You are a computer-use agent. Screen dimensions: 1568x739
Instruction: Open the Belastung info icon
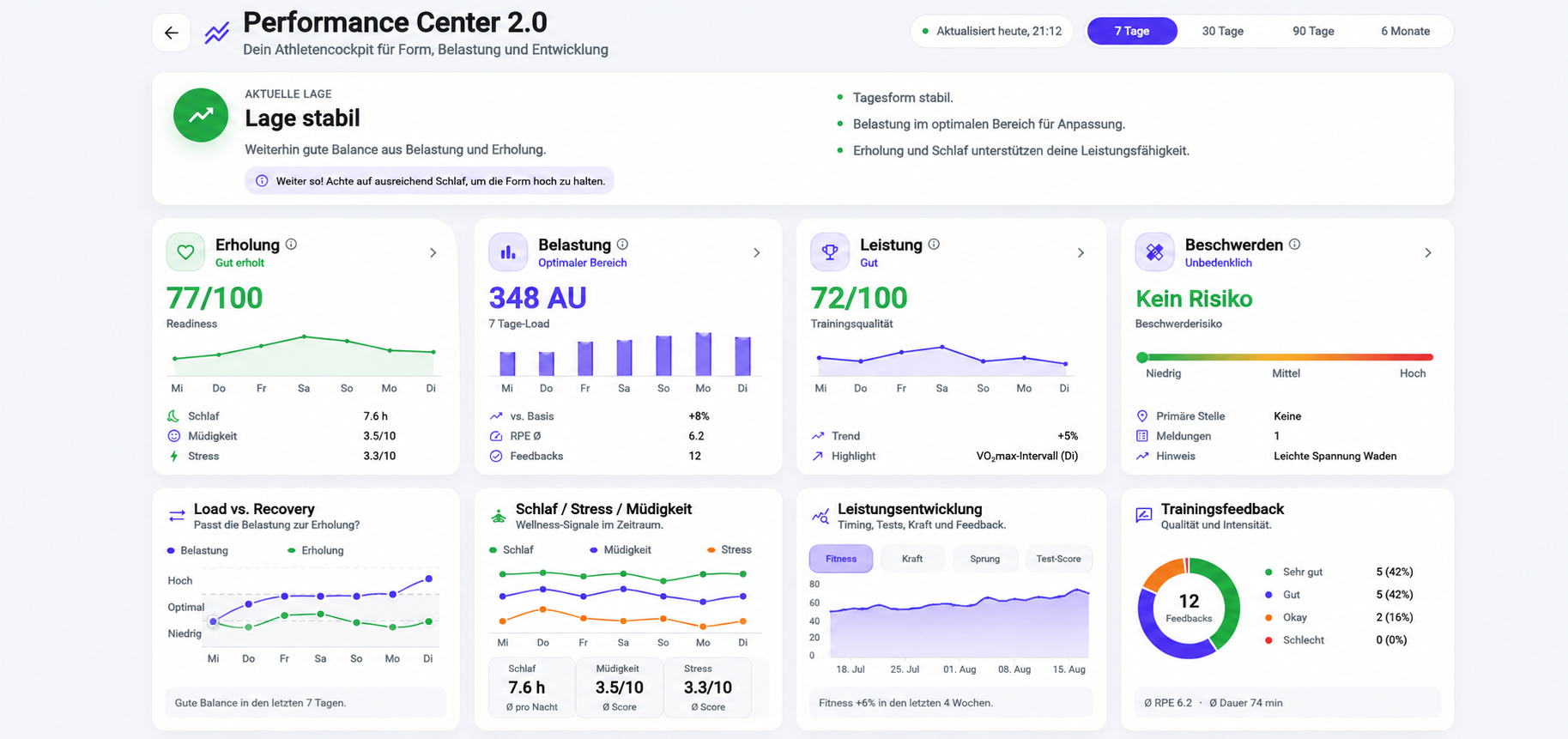623,245
